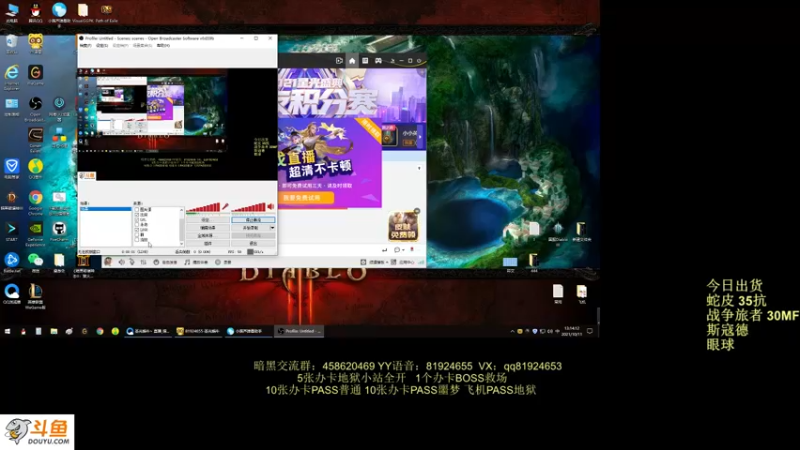Click the taskbar clock
Screen dimensions: 800x450
pyautogui.click(x=571, y=331)
